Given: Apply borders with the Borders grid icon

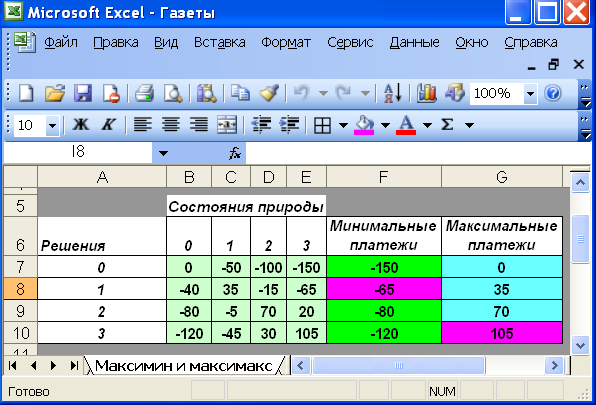Looking at the screenshot, I should pyautogui.click(x=322, y=125).
